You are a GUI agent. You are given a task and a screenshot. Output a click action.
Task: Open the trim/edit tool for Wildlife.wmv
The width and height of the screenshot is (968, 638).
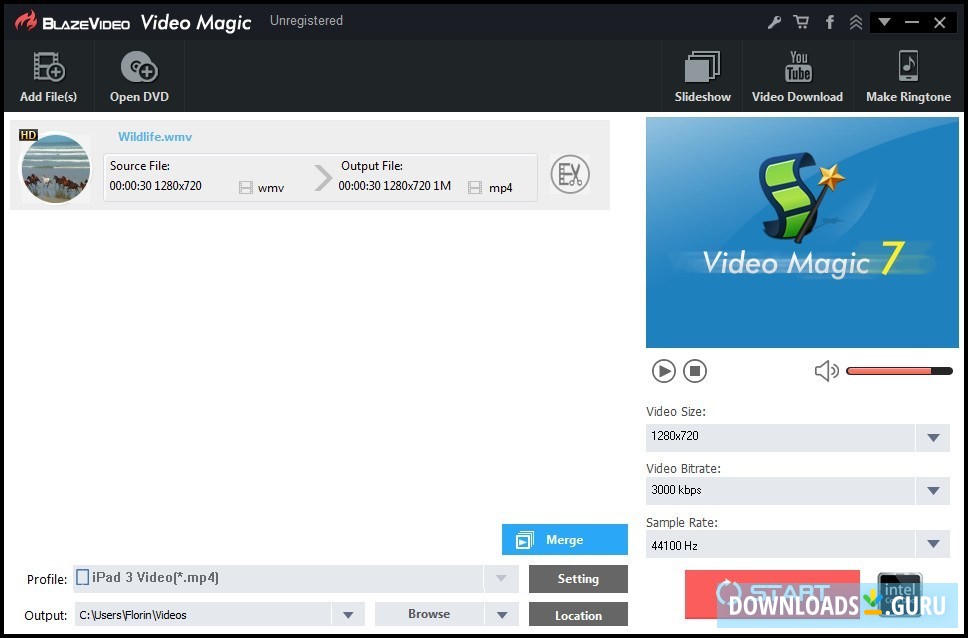pyautogui.click(x=570, y=173)
